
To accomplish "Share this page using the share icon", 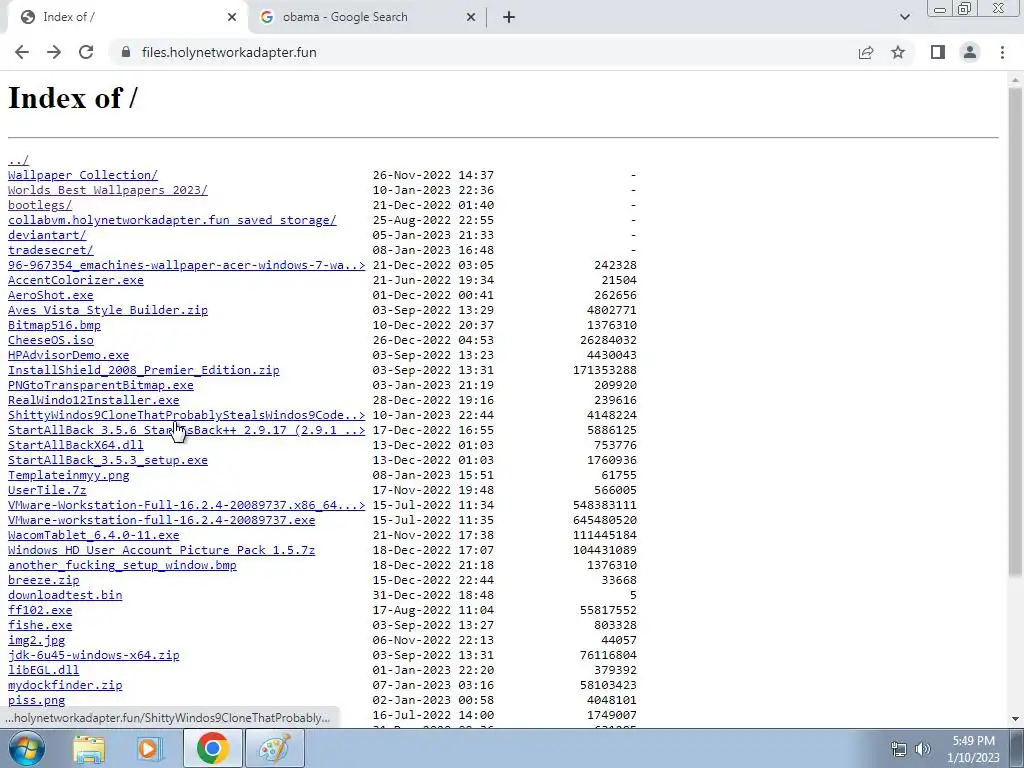I will (x=866, y=52).
